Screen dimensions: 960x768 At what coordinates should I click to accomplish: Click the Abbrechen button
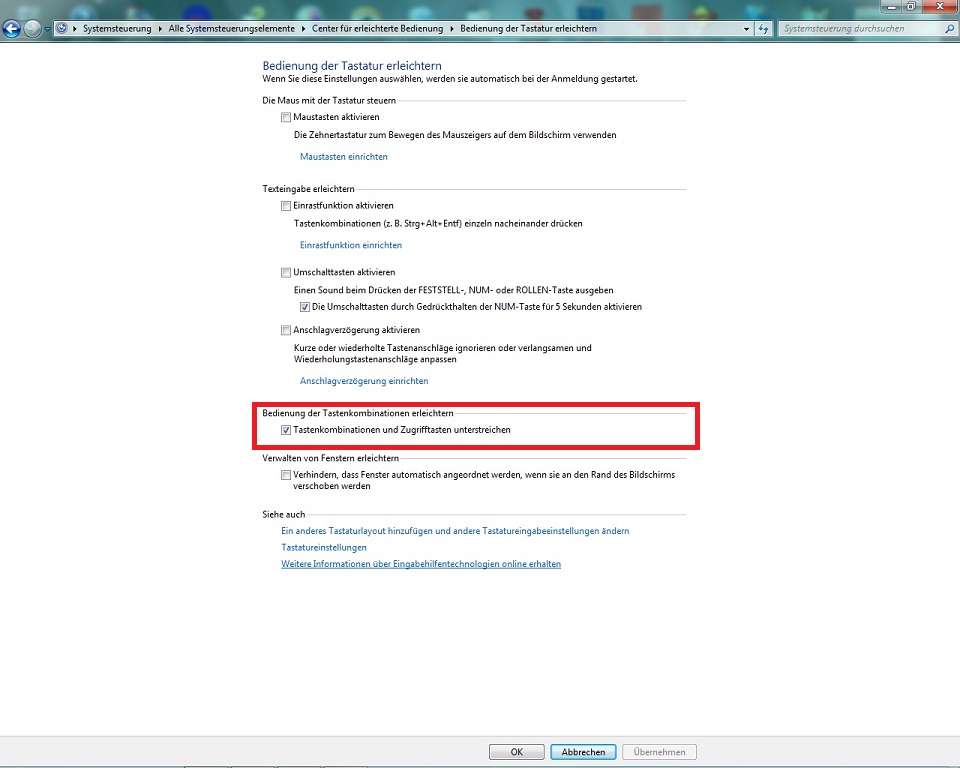(582, 752)
